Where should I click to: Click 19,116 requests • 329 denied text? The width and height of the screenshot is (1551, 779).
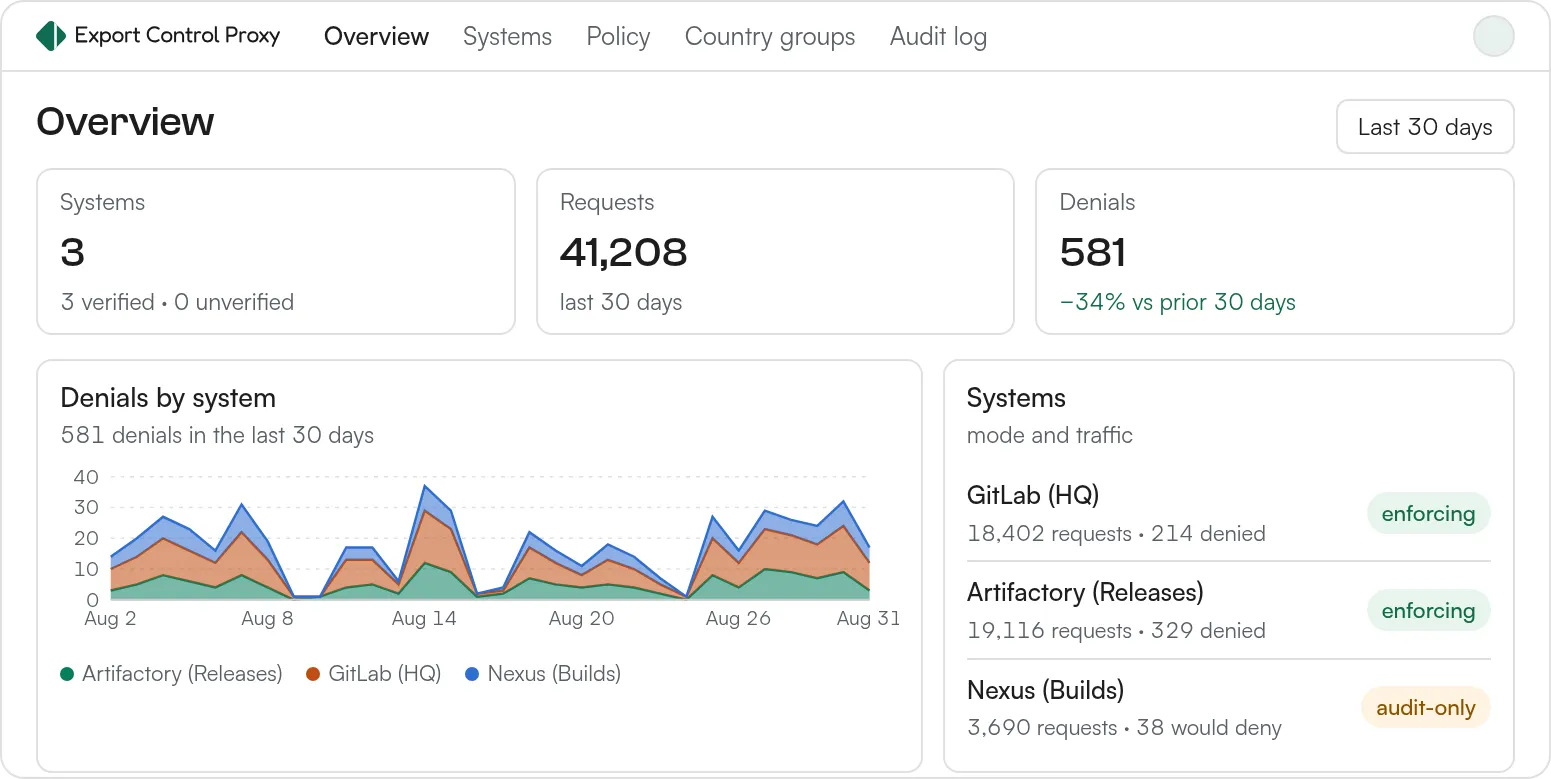(1116, 631)
